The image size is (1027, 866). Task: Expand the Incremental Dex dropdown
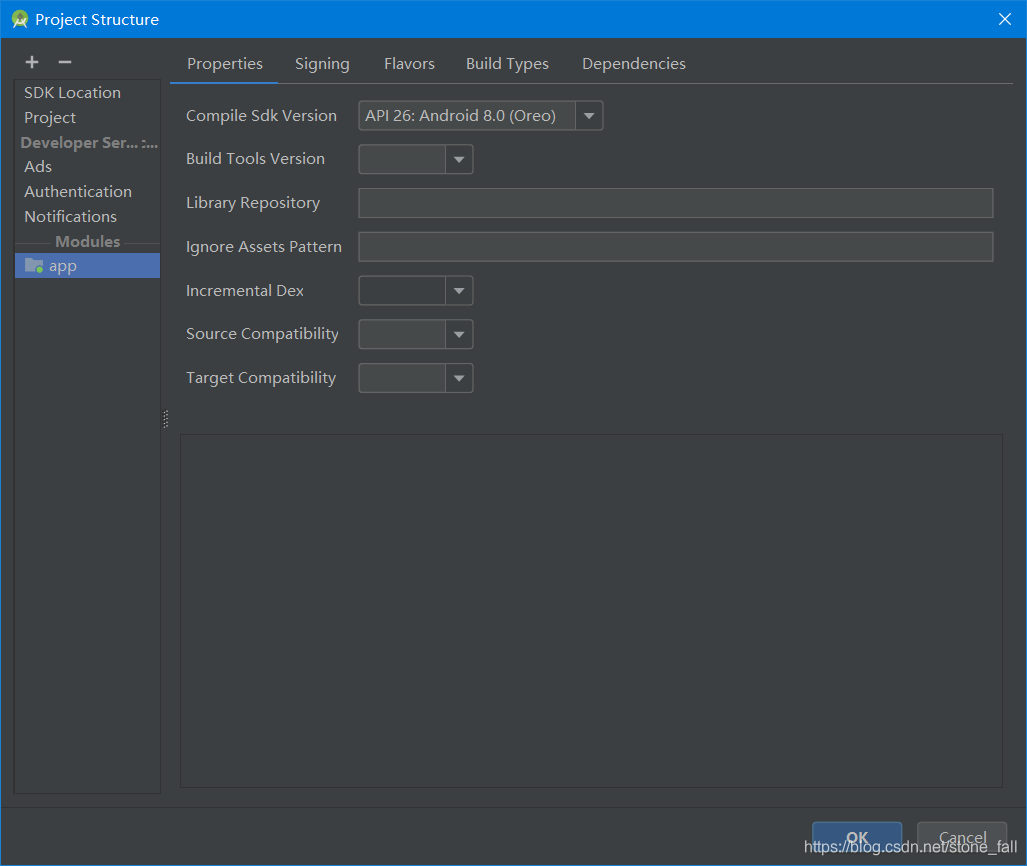(459, 290)
